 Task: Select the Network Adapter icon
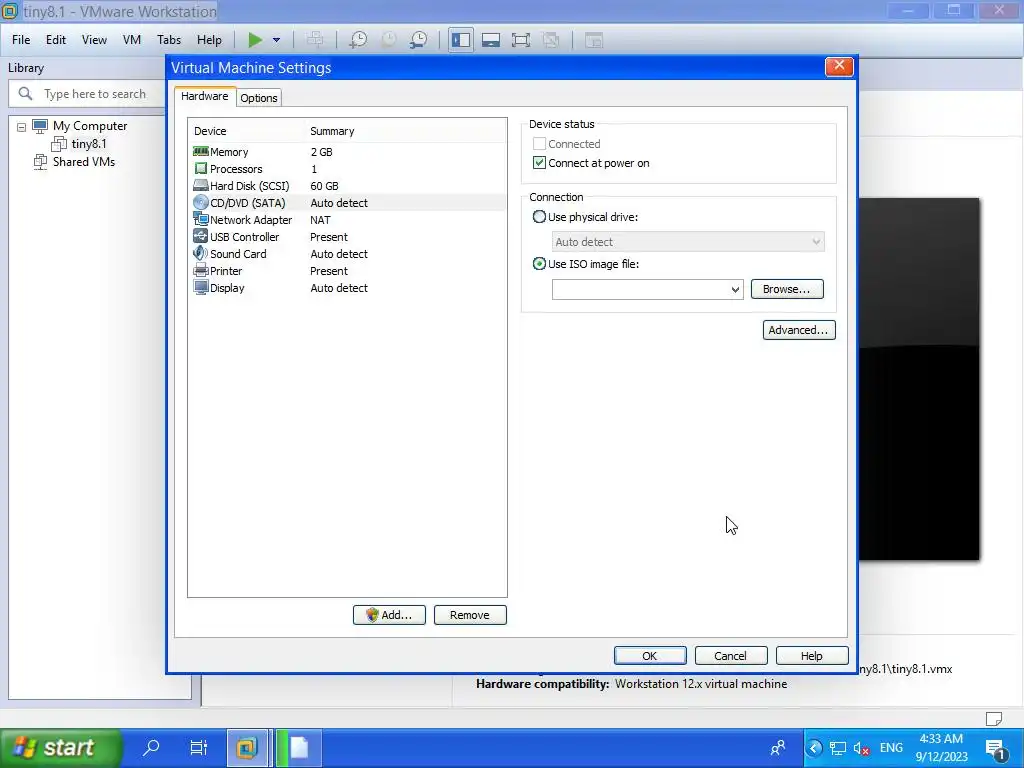[200, 219]
